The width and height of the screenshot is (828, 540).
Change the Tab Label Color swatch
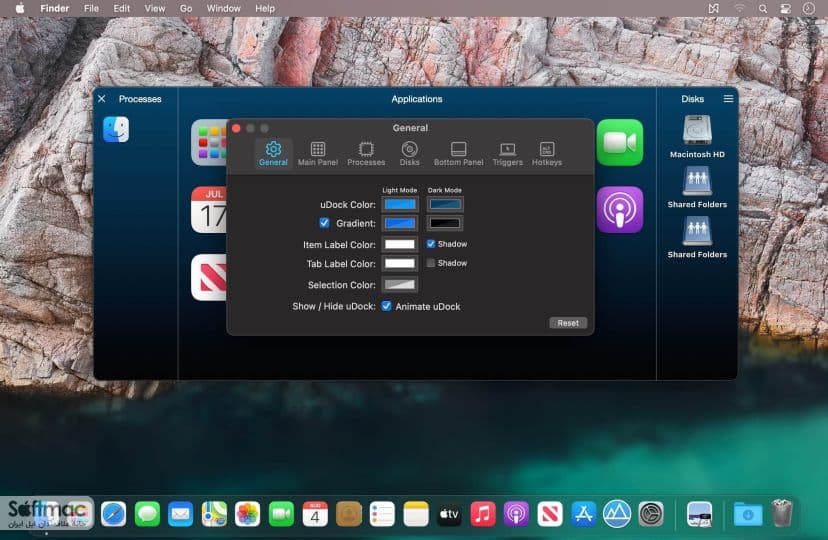400,263
